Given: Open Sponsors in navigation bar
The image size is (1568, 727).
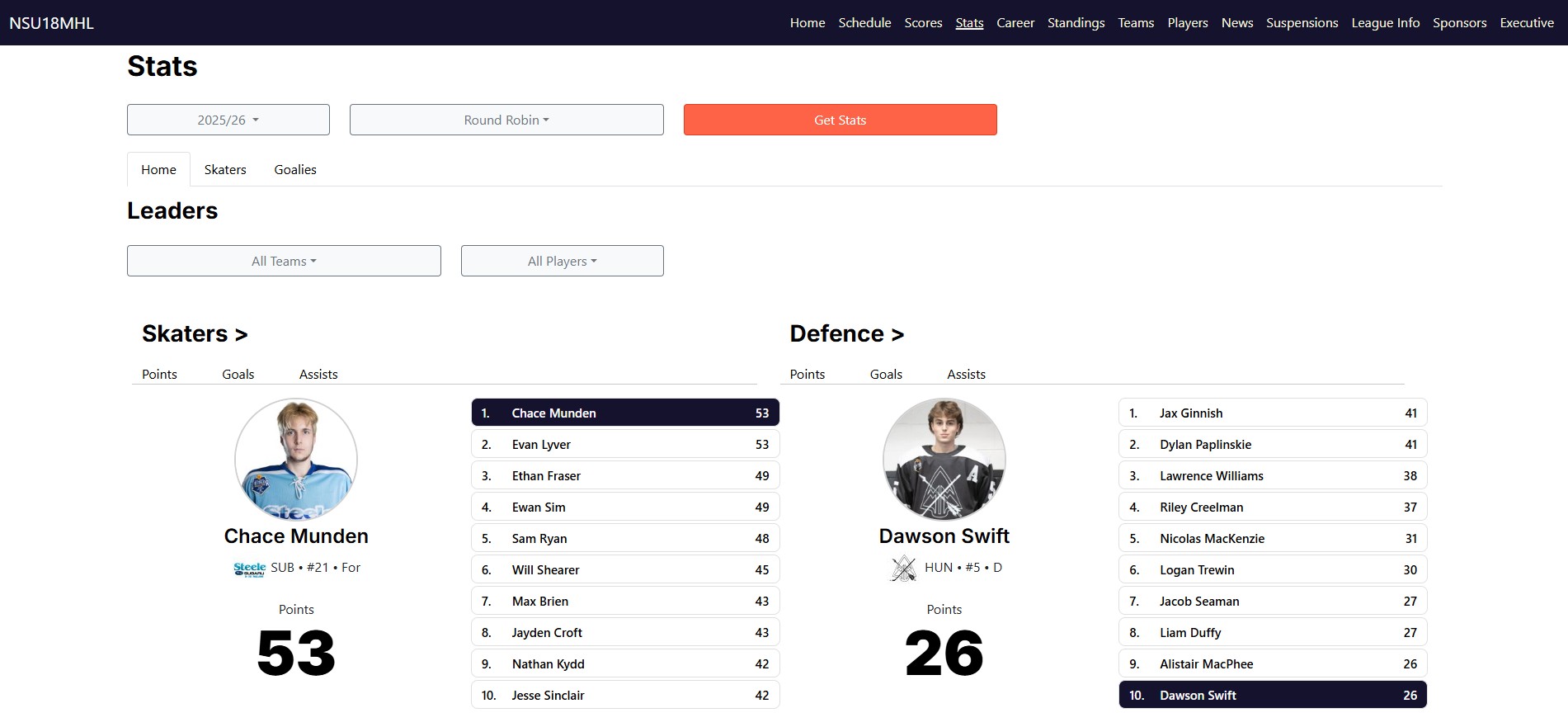Looking at the screenshot, I should pos(1460,23).
